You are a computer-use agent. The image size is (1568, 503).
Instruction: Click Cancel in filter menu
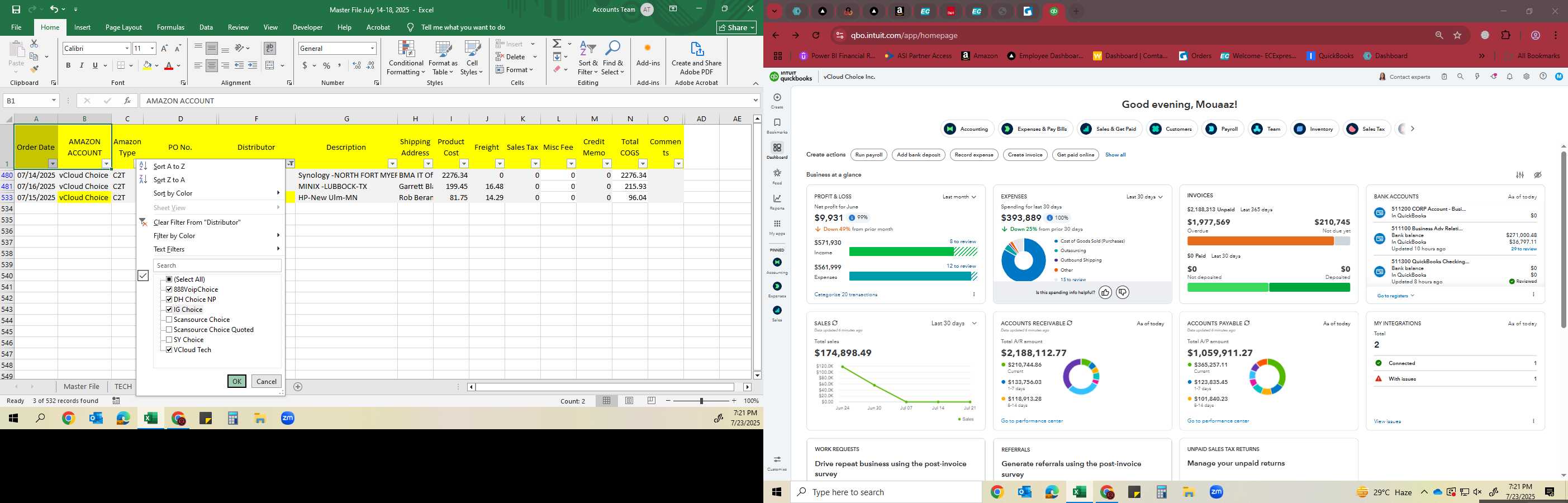point(267,381)
